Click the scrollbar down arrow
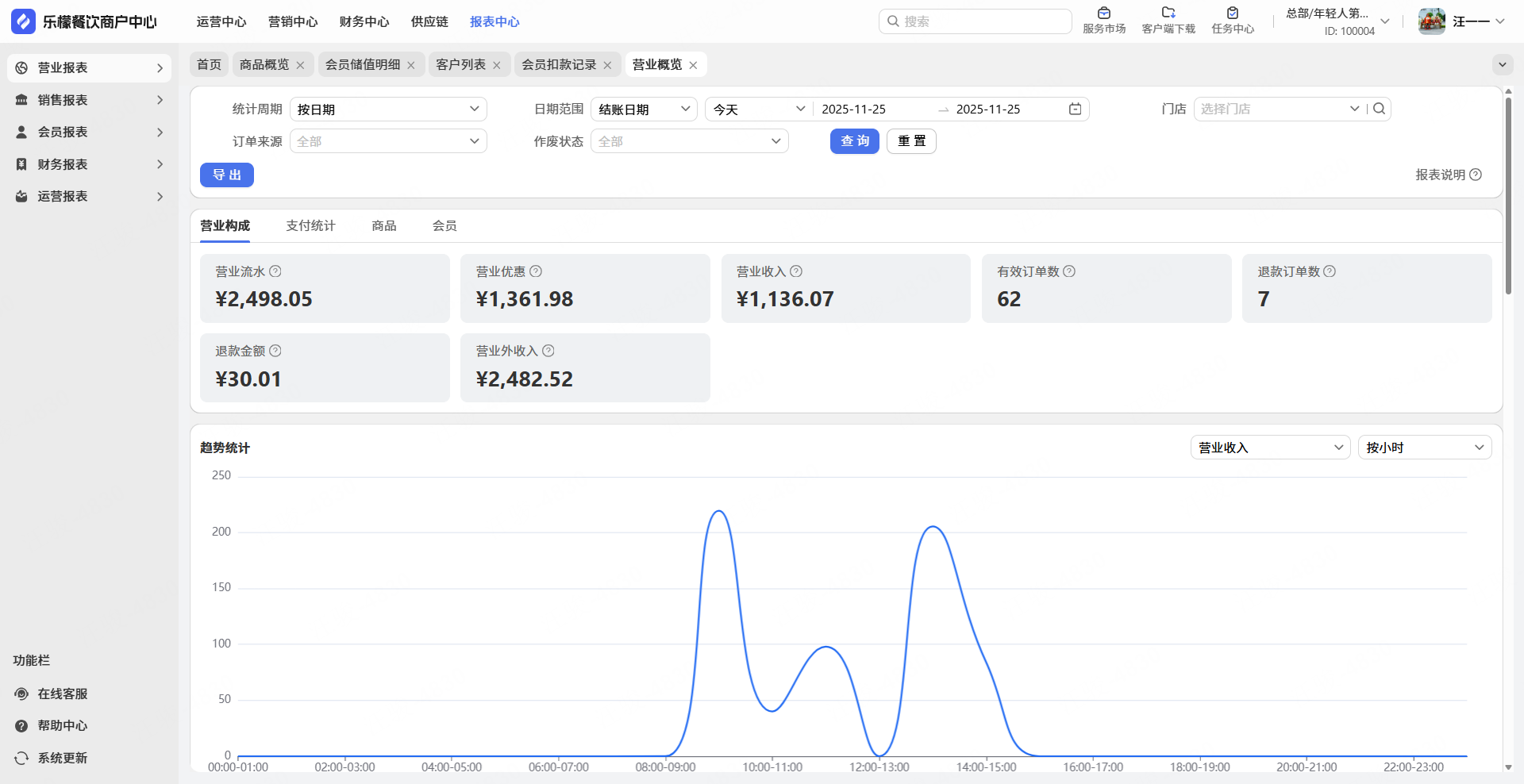The image size is (1524, 784). 1508,767
